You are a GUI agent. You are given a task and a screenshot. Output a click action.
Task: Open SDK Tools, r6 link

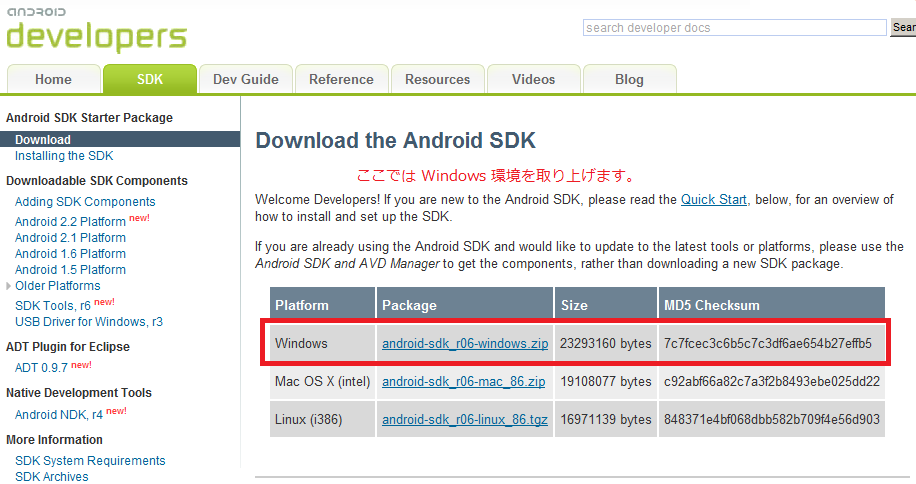53,306
